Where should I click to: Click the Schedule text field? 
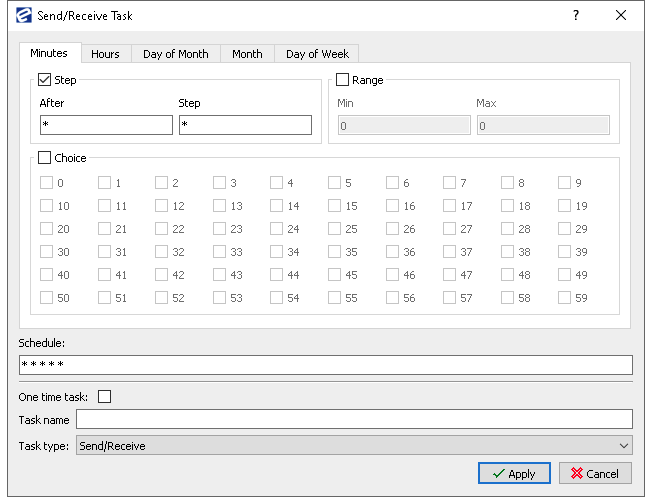coord(325,365)
